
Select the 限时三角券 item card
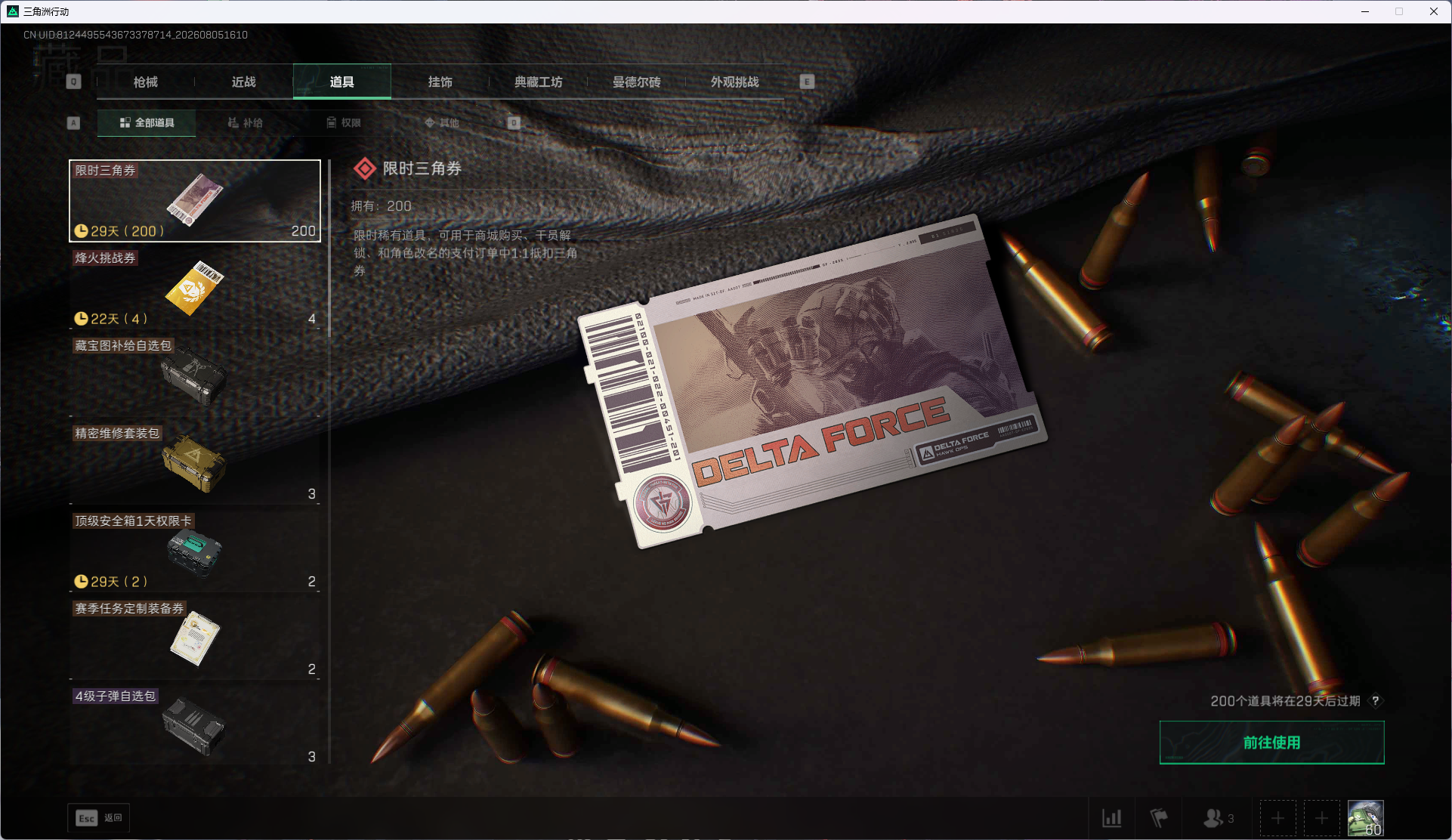pyautogui.click(x=195, y=201)
